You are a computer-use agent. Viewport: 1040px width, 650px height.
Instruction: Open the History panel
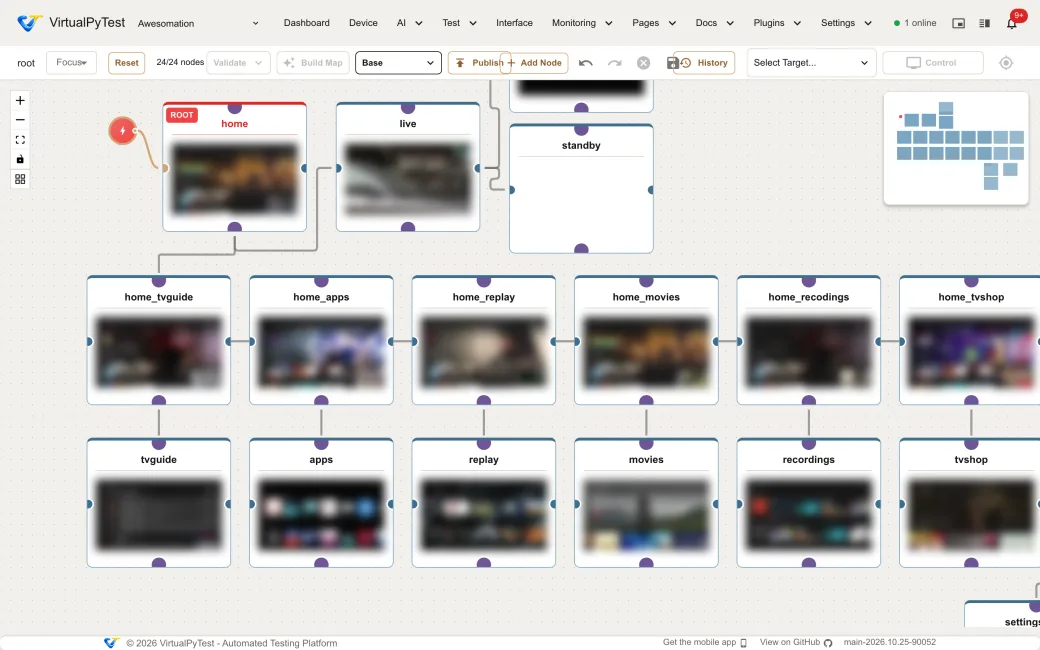tap(704, 63)
